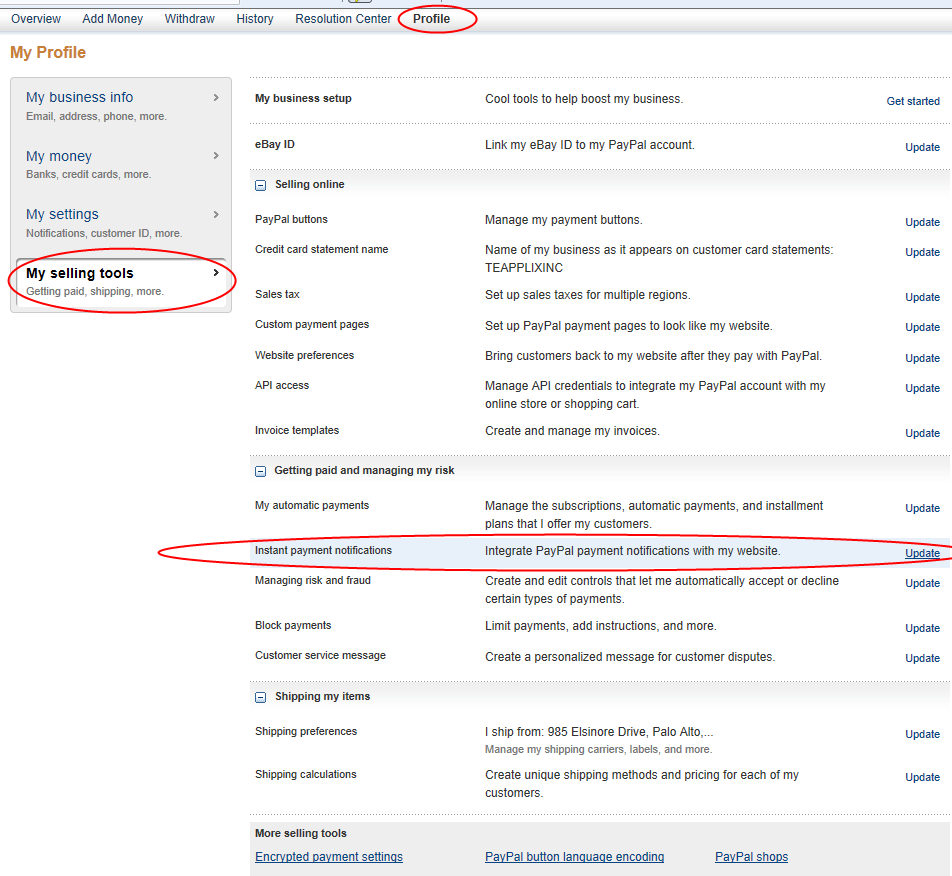Click the 'Managing risk and fraud' row label
952x876 pixels.
tap(313, 581)
